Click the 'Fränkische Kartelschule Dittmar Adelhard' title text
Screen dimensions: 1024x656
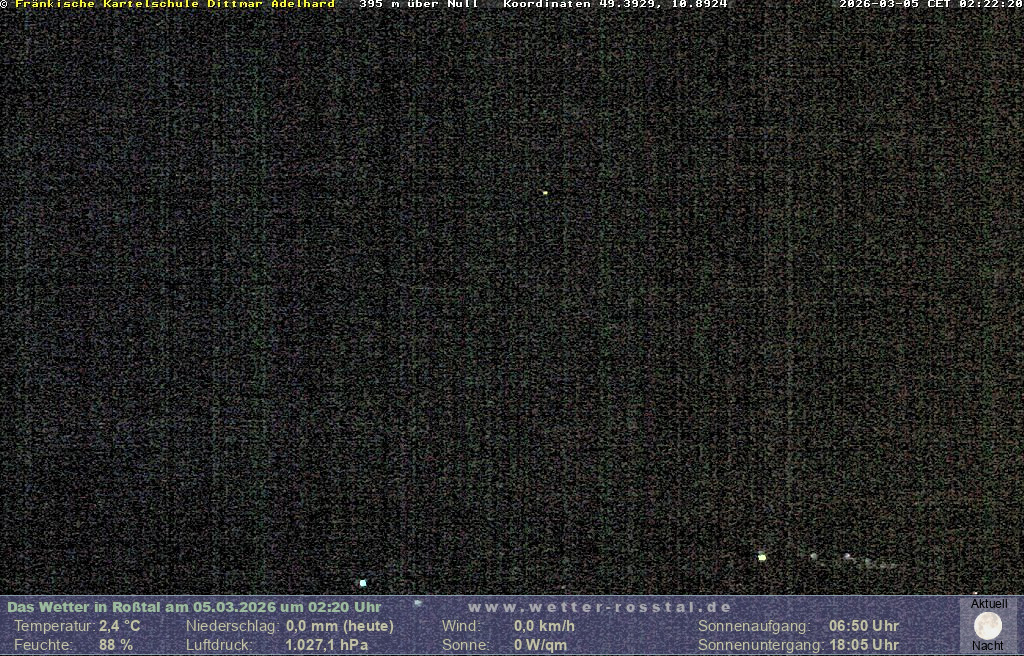tap(175, 4)
